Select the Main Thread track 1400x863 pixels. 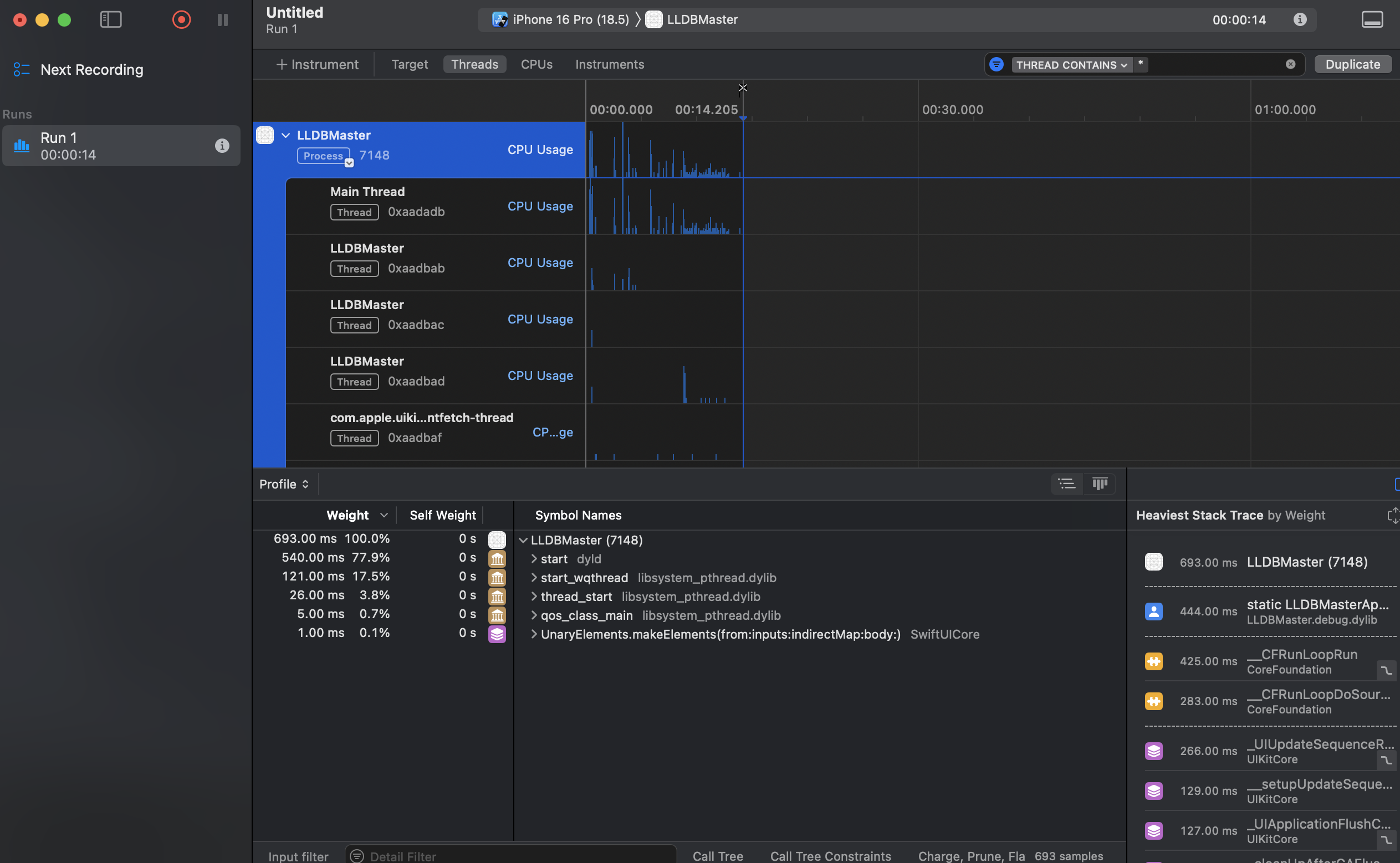click(x=435, y=206)
